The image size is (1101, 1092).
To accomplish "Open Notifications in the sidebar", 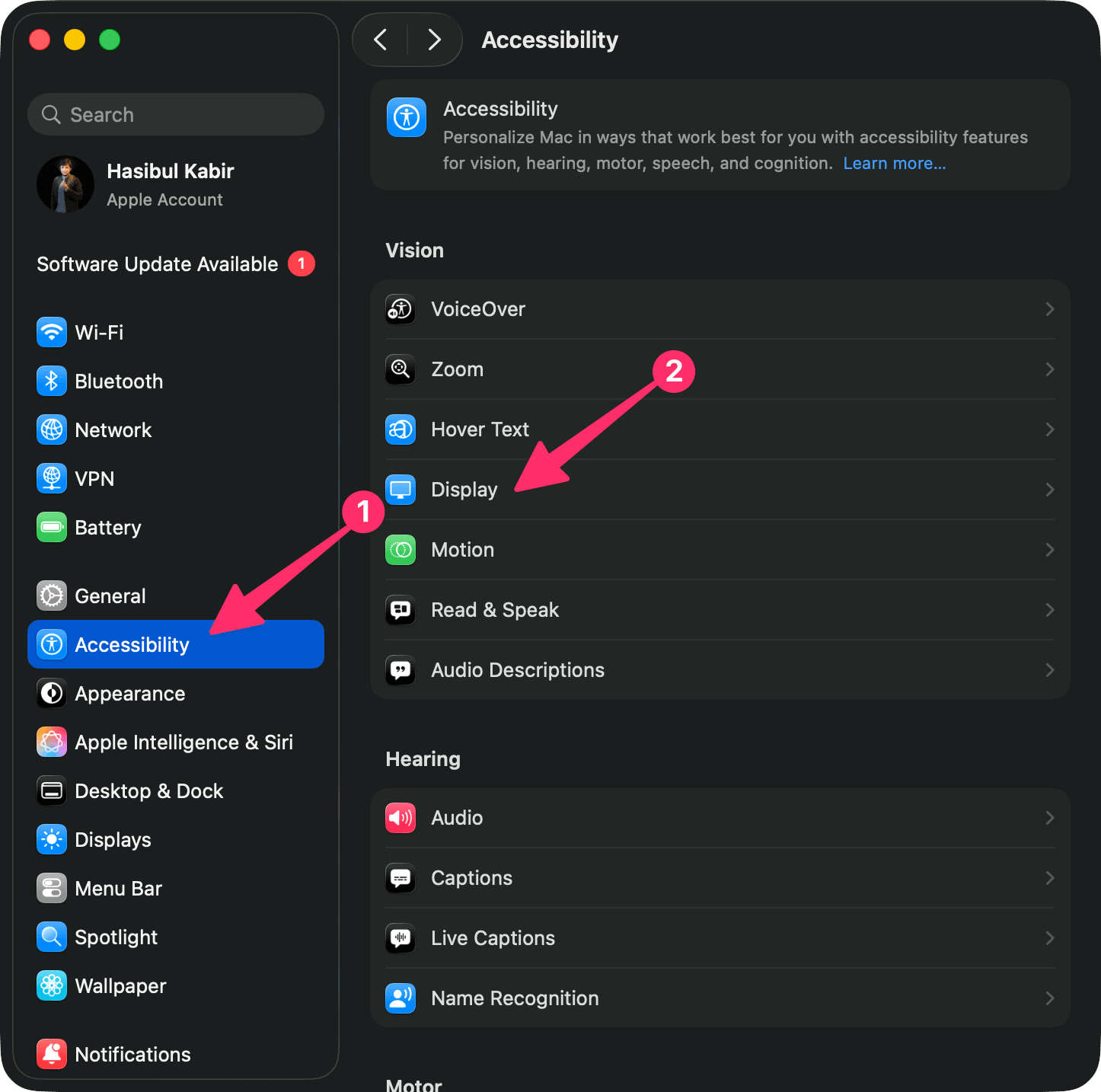I will click(176, 1054).
